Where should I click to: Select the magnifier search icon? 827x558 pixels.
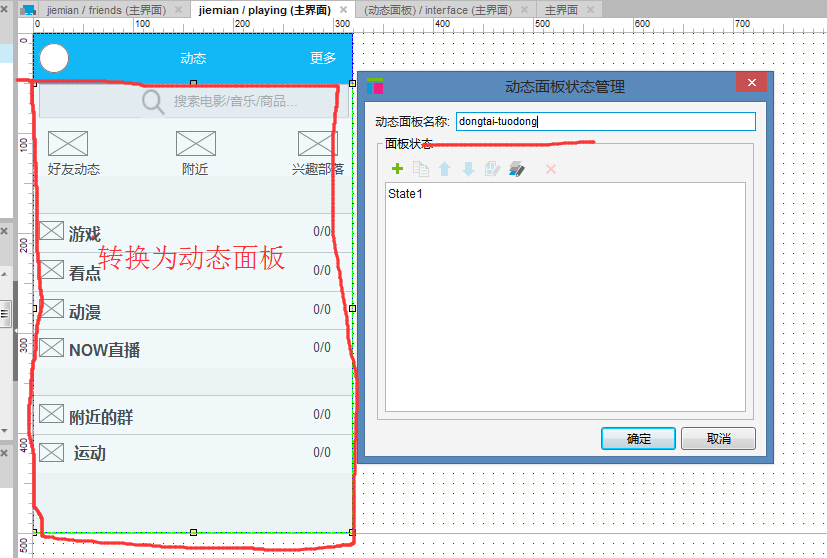point(153,102)
